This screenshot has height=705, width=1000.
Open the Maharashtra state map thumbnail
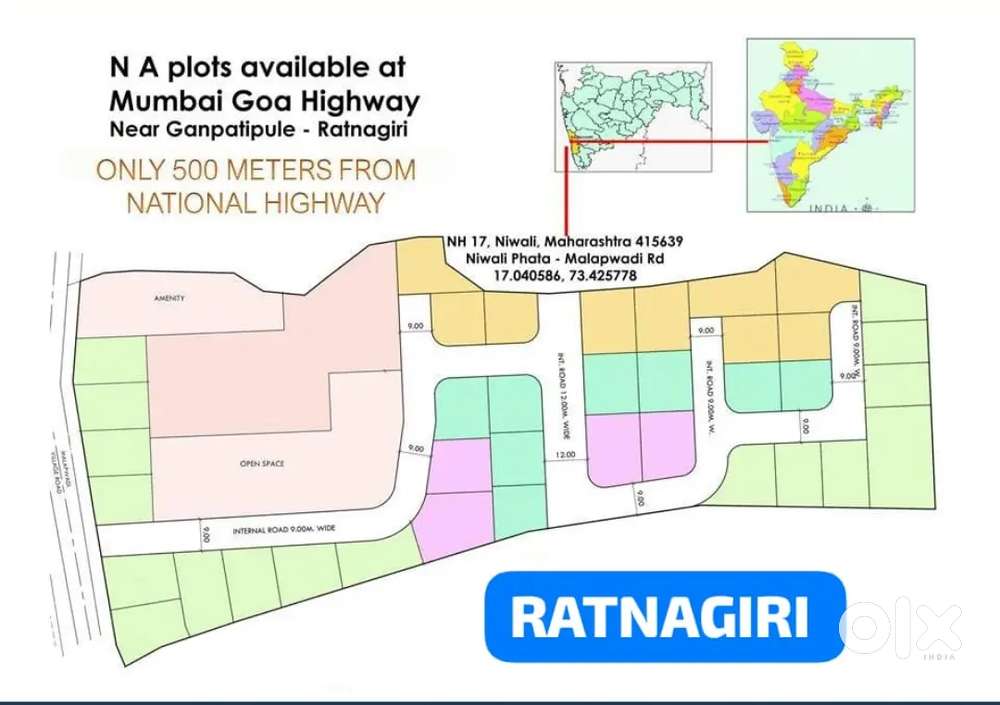coord(633,116)
